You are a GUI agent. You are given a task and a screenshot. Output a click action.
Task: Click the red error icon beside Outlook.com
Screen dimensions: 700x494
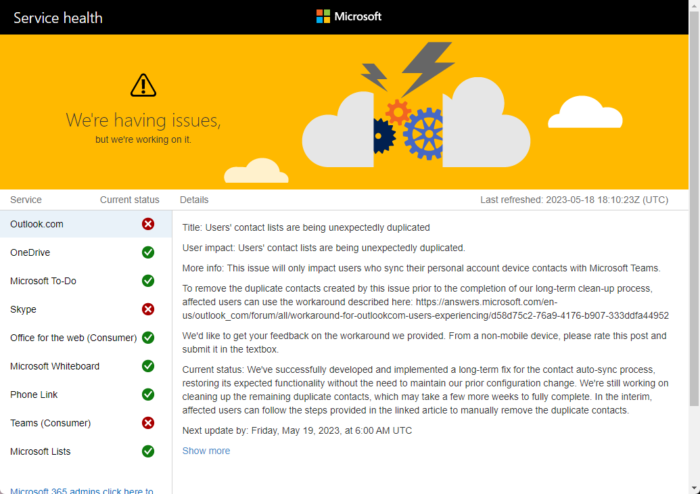pyautogui.click(x=148, y=224)
